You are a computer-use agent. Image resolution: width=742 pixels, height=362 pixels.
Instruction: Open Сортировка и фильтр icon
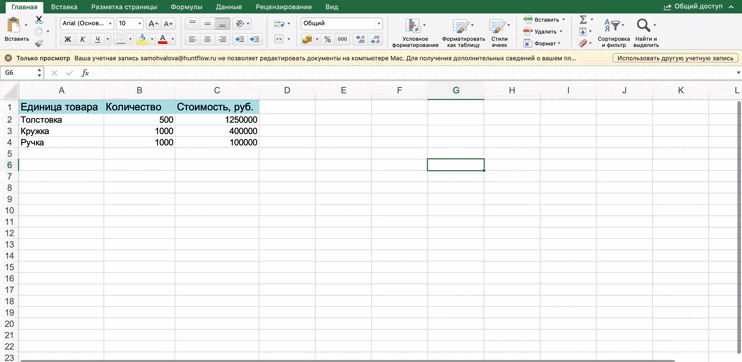611,26
